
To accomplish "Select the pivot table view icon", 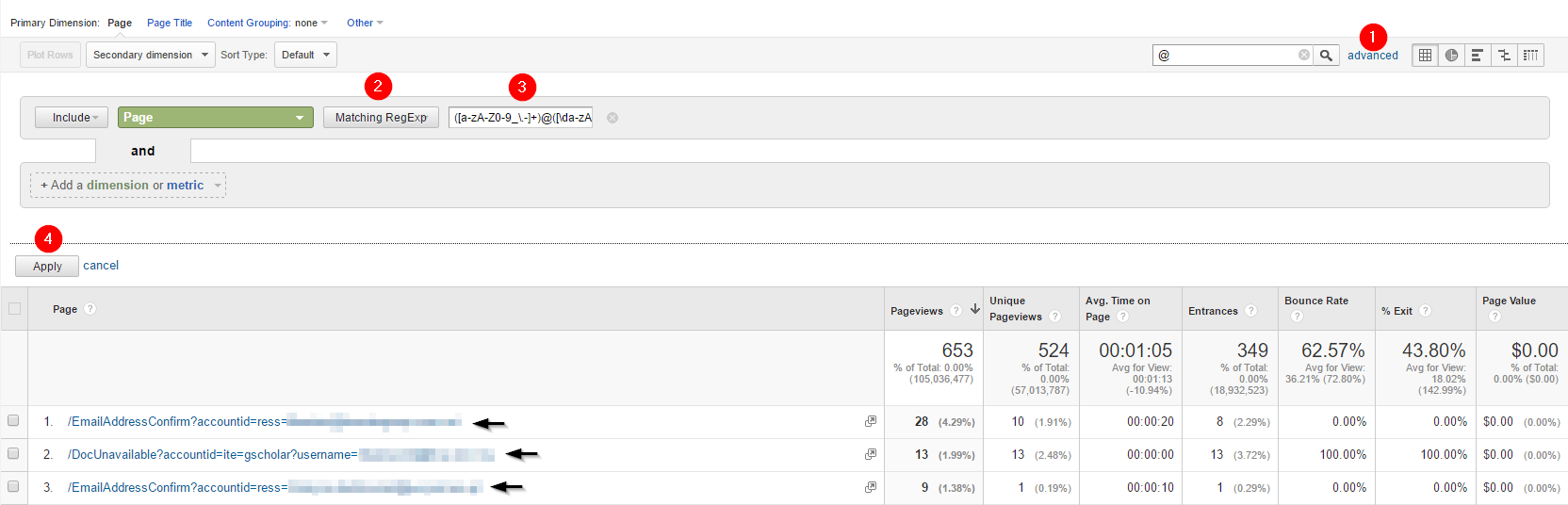I will (1530, 56).
